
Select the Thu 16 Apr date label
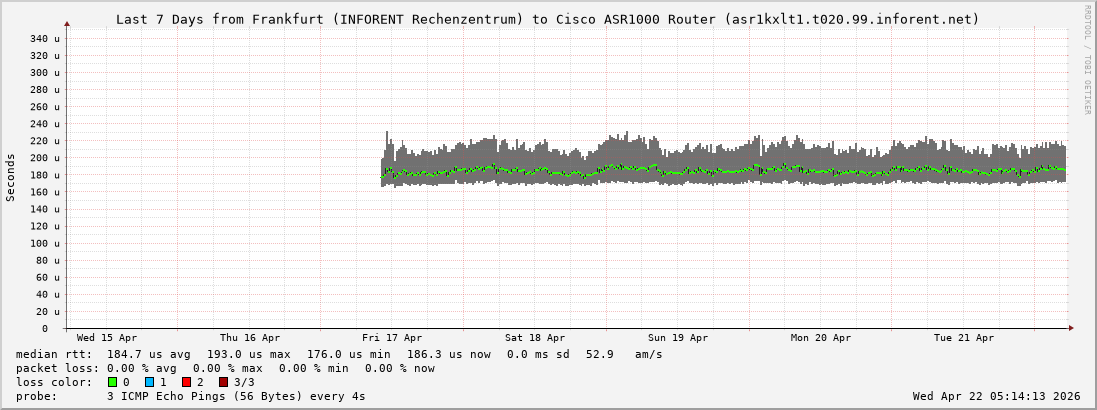[250, 338]
